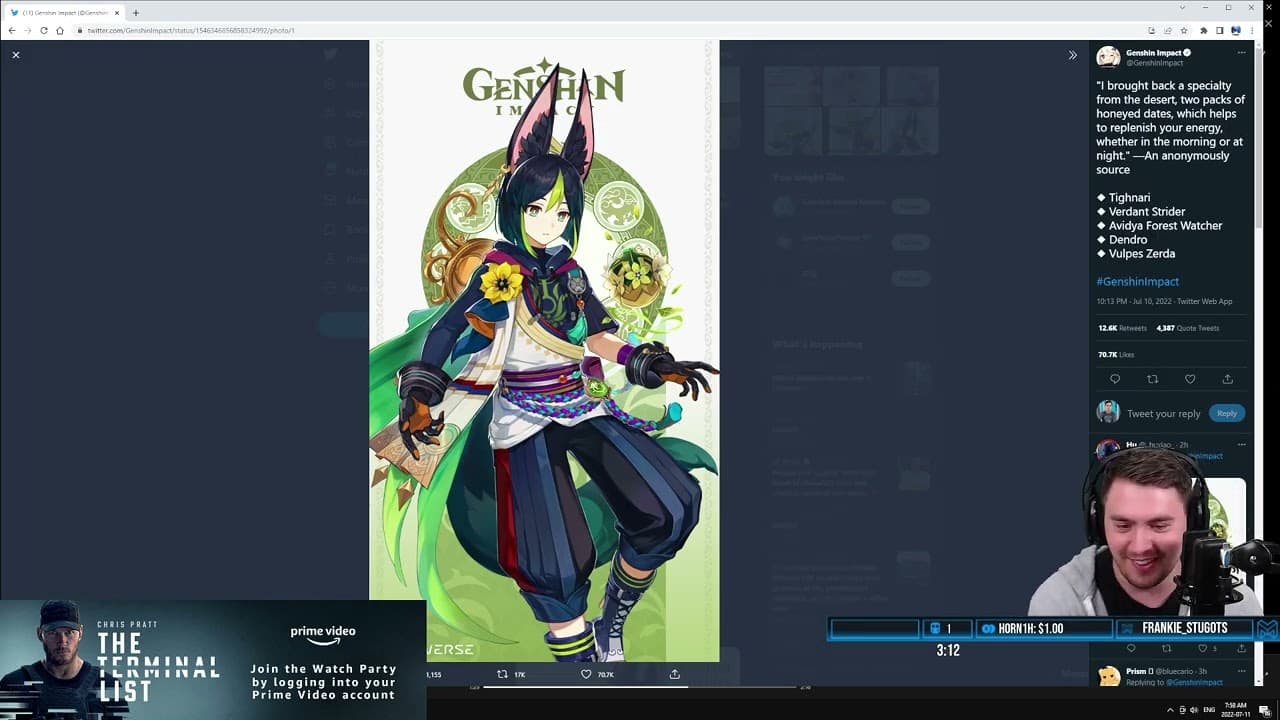
Task: Open a new browser tab with the plus button
Action: pos(136,13)
